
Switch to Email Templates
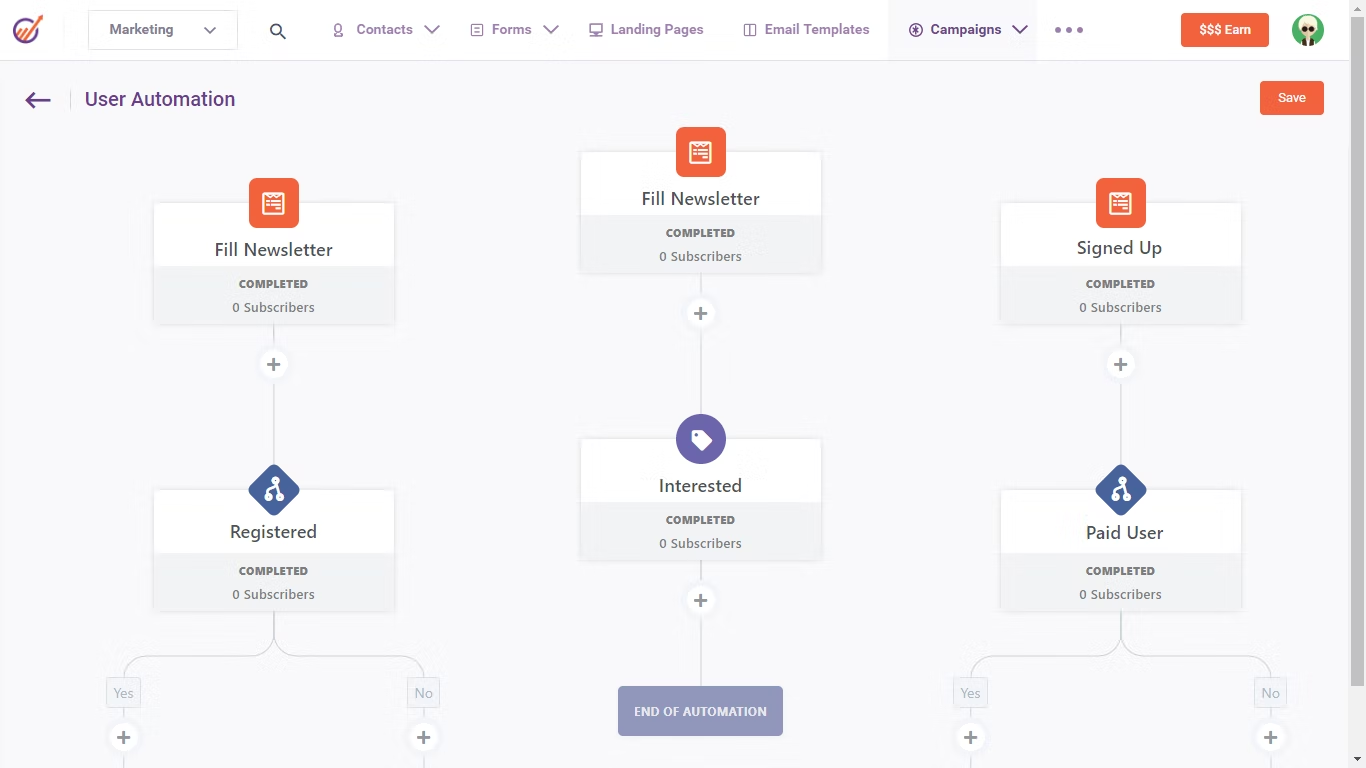coord(805,29)
